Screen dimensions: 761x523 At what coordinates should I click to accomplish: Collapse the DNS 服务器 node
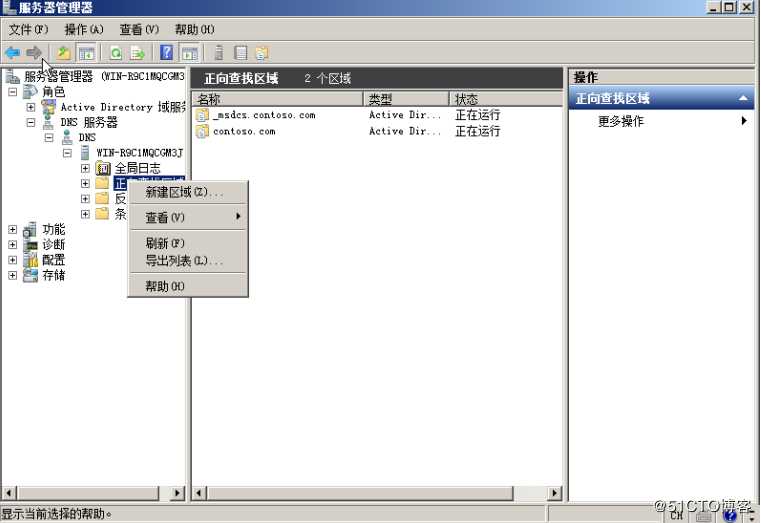(31, 122)
